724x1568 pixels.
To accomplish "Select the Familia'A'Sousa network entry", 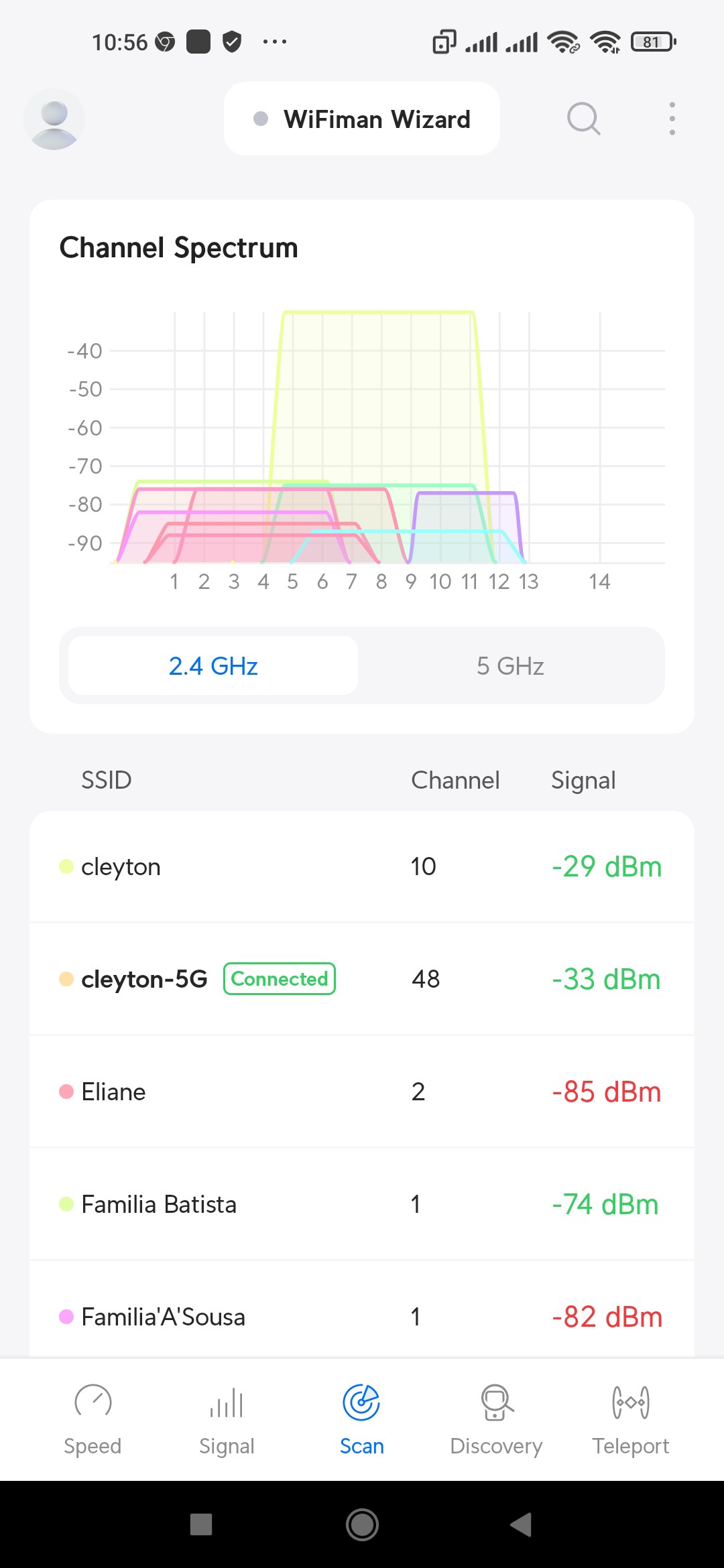I will tap(362, 1317).
